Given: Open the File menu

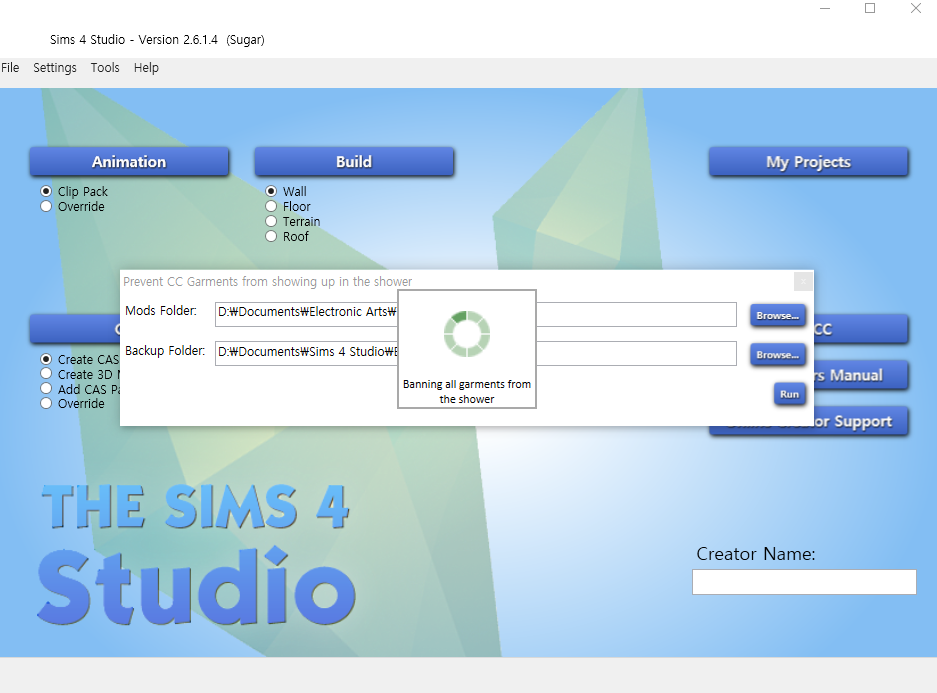Looking at the screenshot, I should click(x=10, y=68).
